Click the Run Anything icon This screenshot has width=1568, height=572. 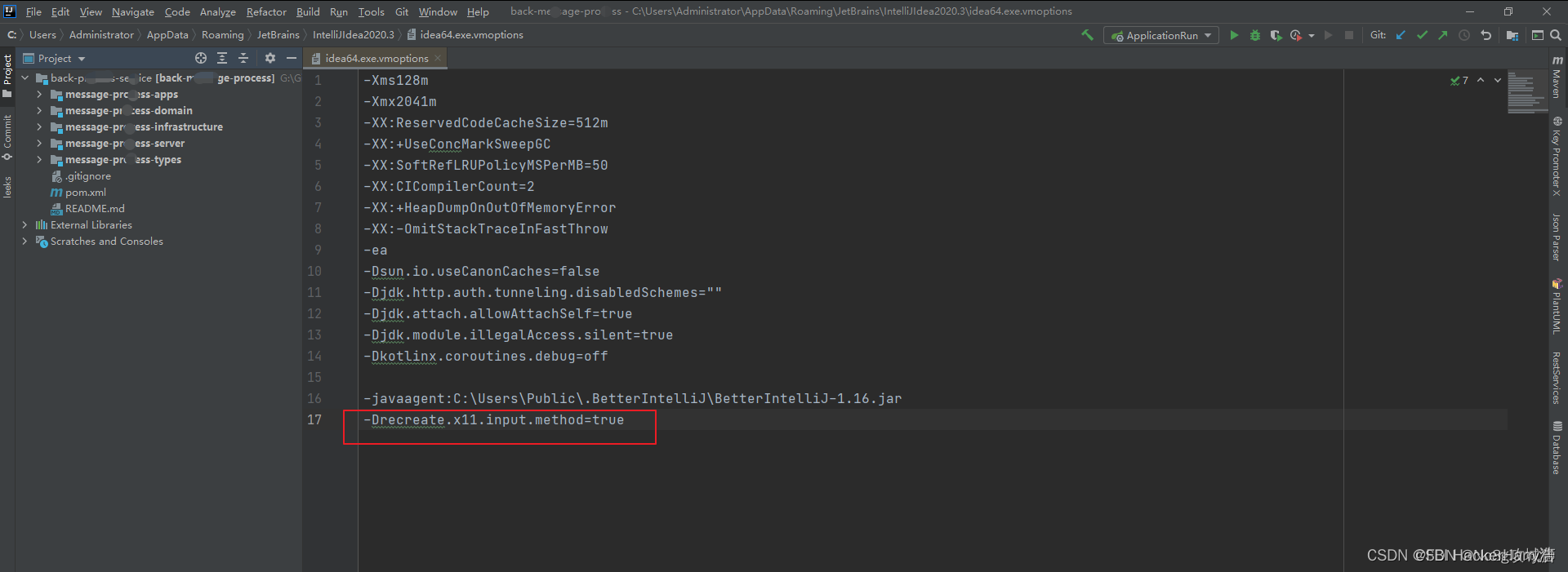pyautogui.click(x=1537, y=35)
